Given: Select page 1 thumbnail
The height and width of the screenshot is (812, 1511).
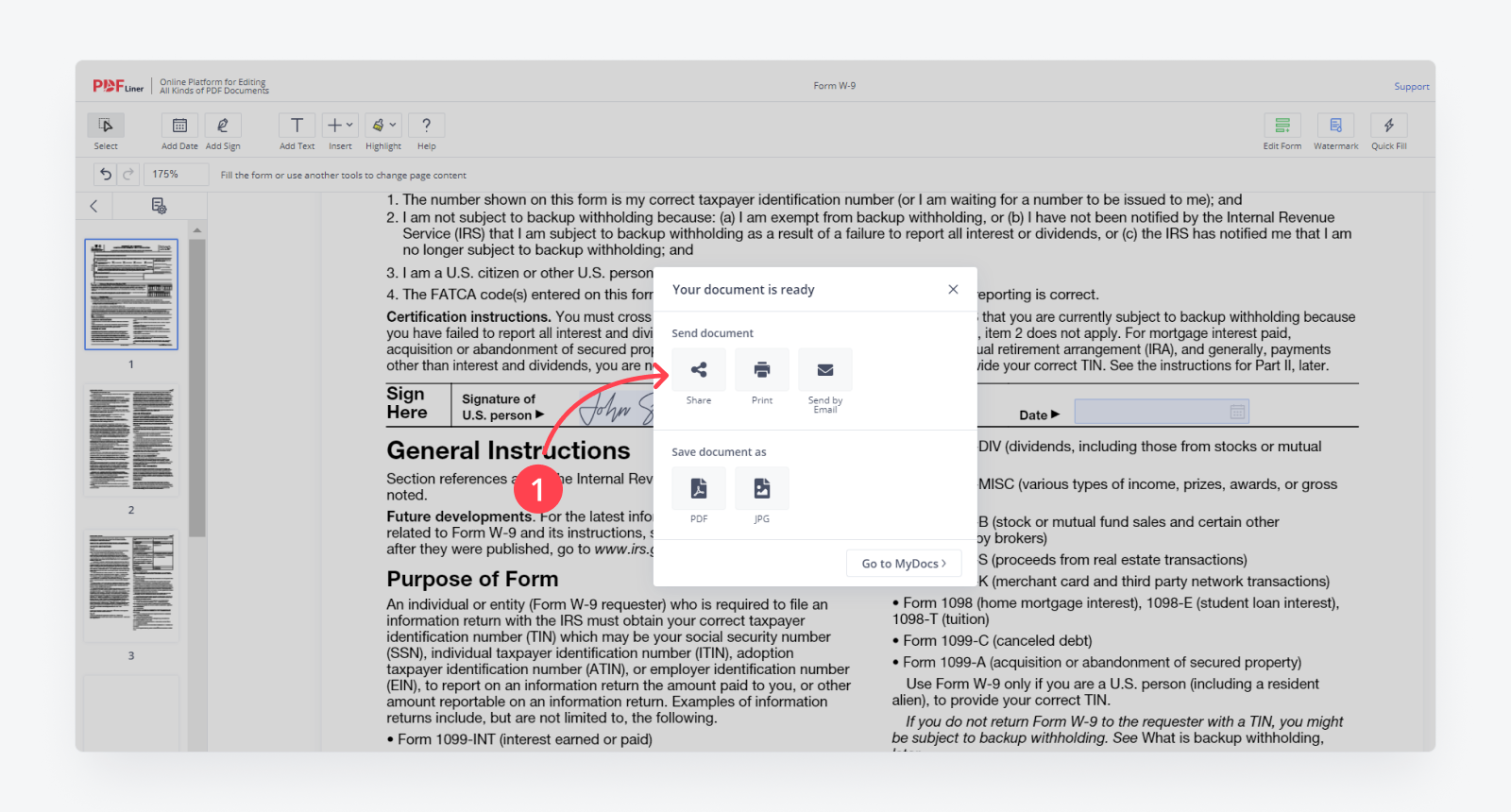Looking at the screenshot, I should (131, 295).
